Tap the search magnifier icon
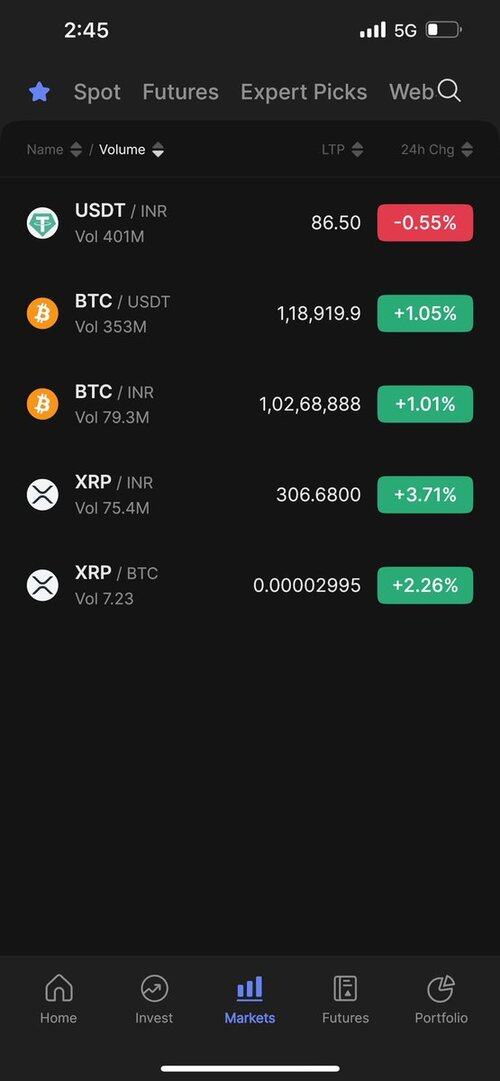The width and height of the screenshot is (500, 1081). [449, 90]
